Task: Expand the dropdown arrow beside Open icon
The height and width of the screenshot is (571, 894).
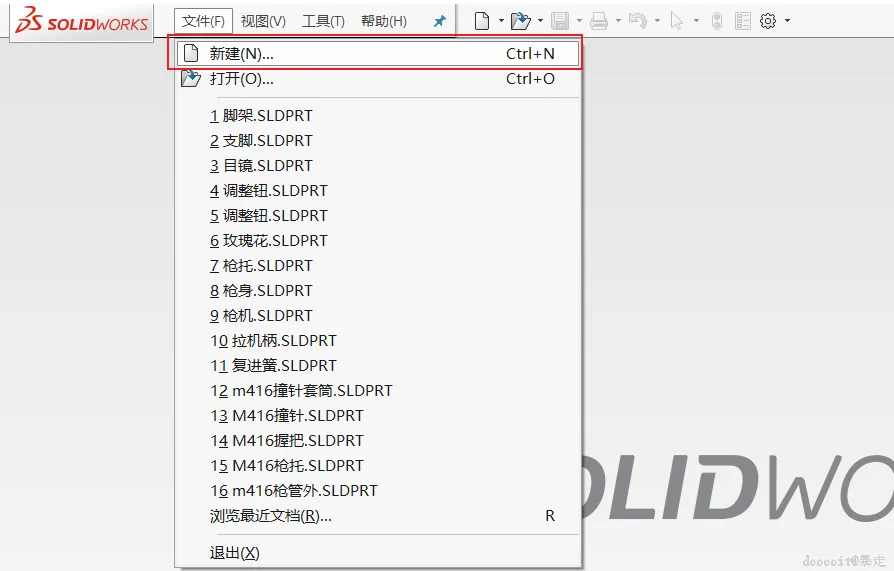Action: point(540,21)
